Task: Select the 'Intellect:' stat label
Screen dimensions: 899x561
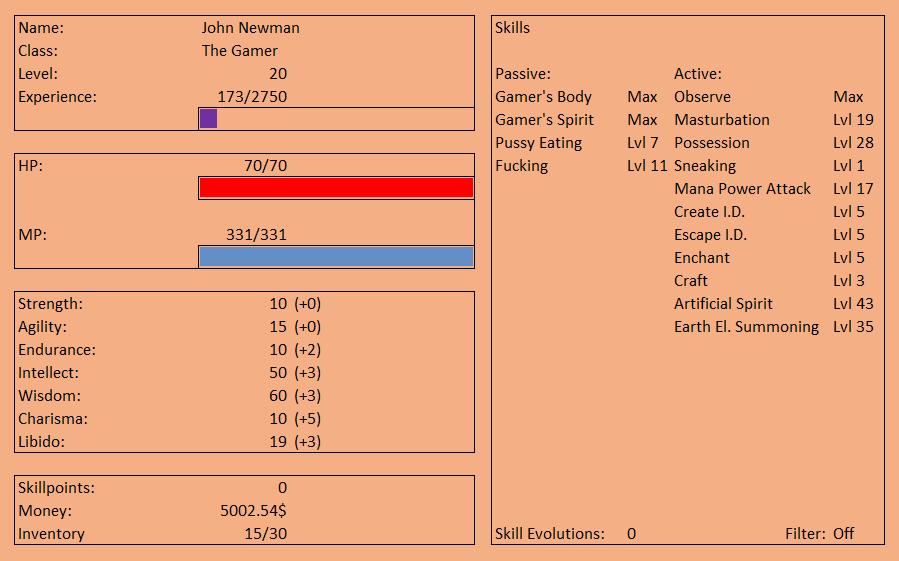Action: 48,372
